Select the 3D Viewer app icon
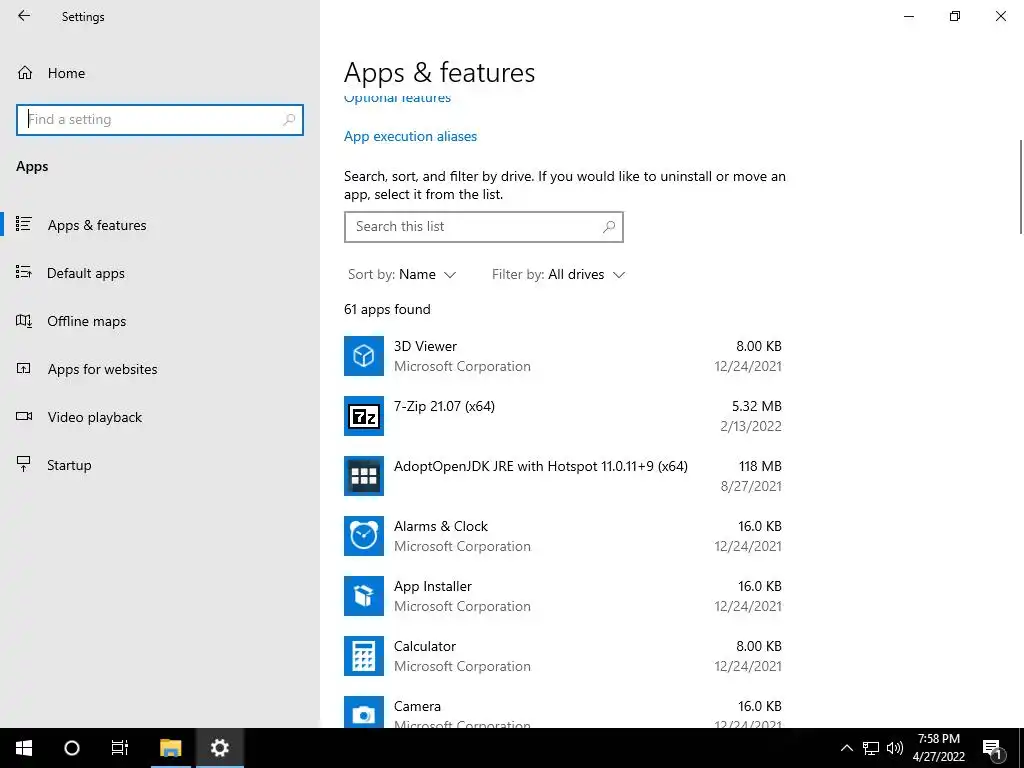Viewport: 1024px width, 768px height. tap(364, 356)
